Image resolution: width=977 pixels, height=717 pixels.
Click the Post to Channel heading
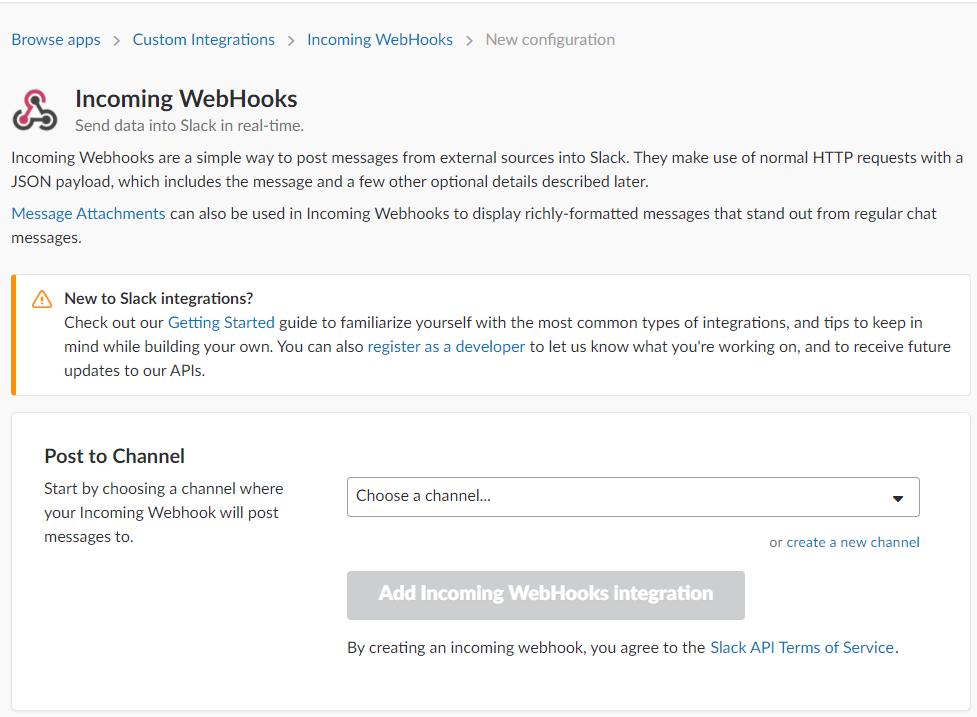pos(115,456)
